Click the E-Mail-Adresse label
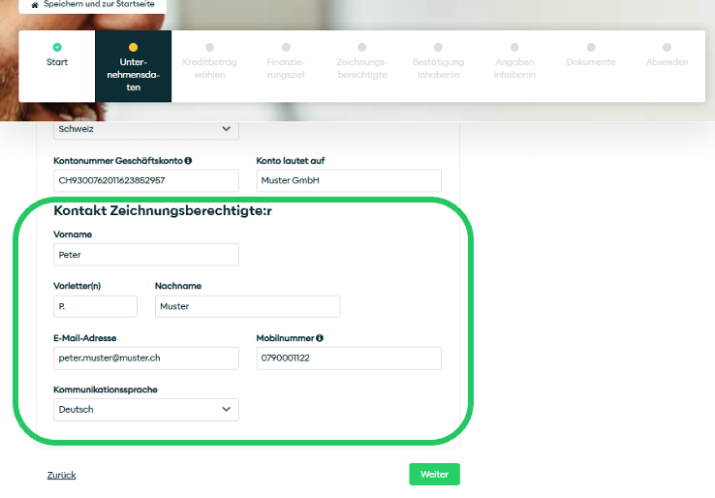 pyautogui.click(x=85, y=338)
